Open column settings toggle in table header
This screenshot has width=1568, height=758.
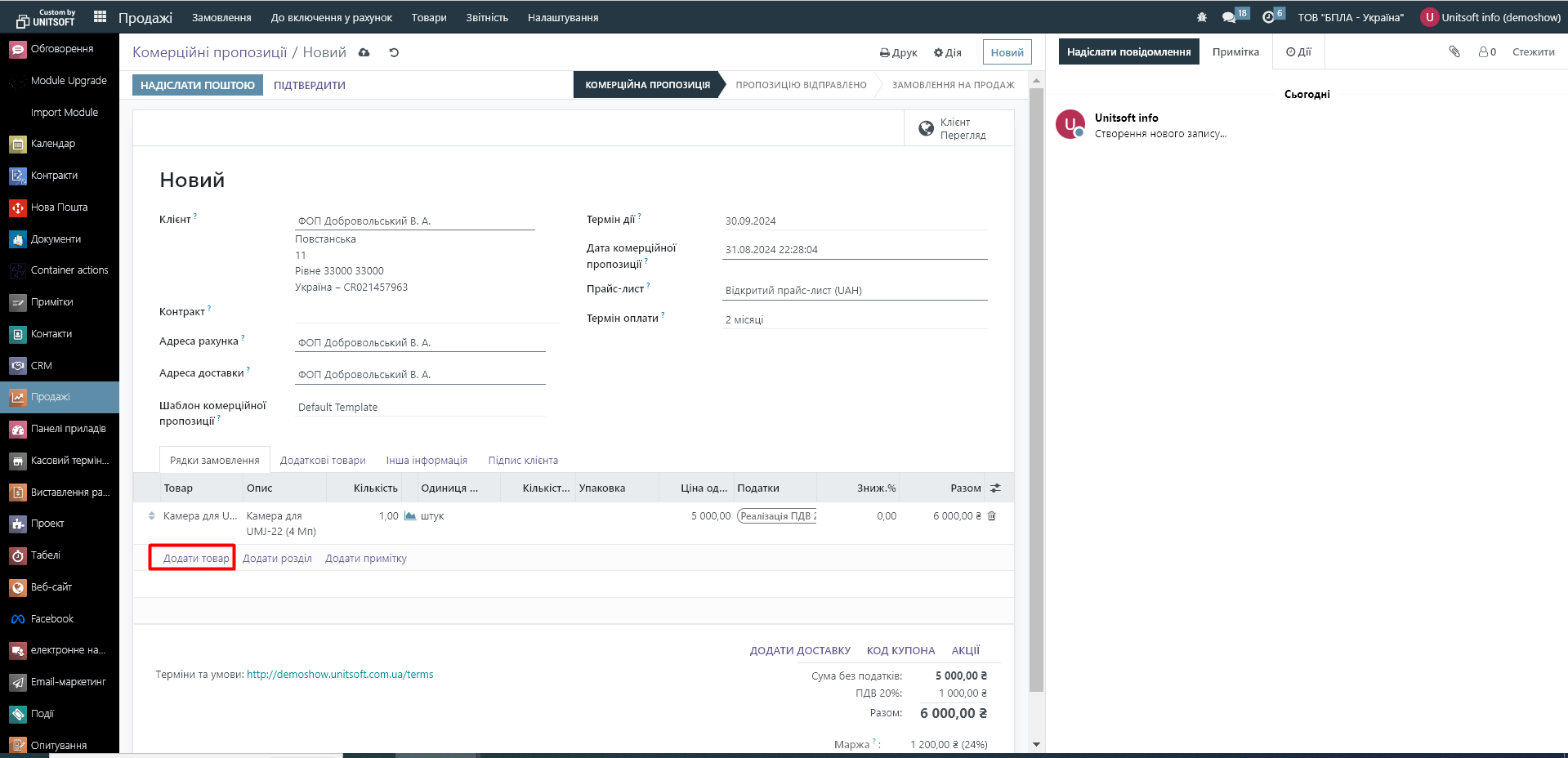[x=995, y=488]
